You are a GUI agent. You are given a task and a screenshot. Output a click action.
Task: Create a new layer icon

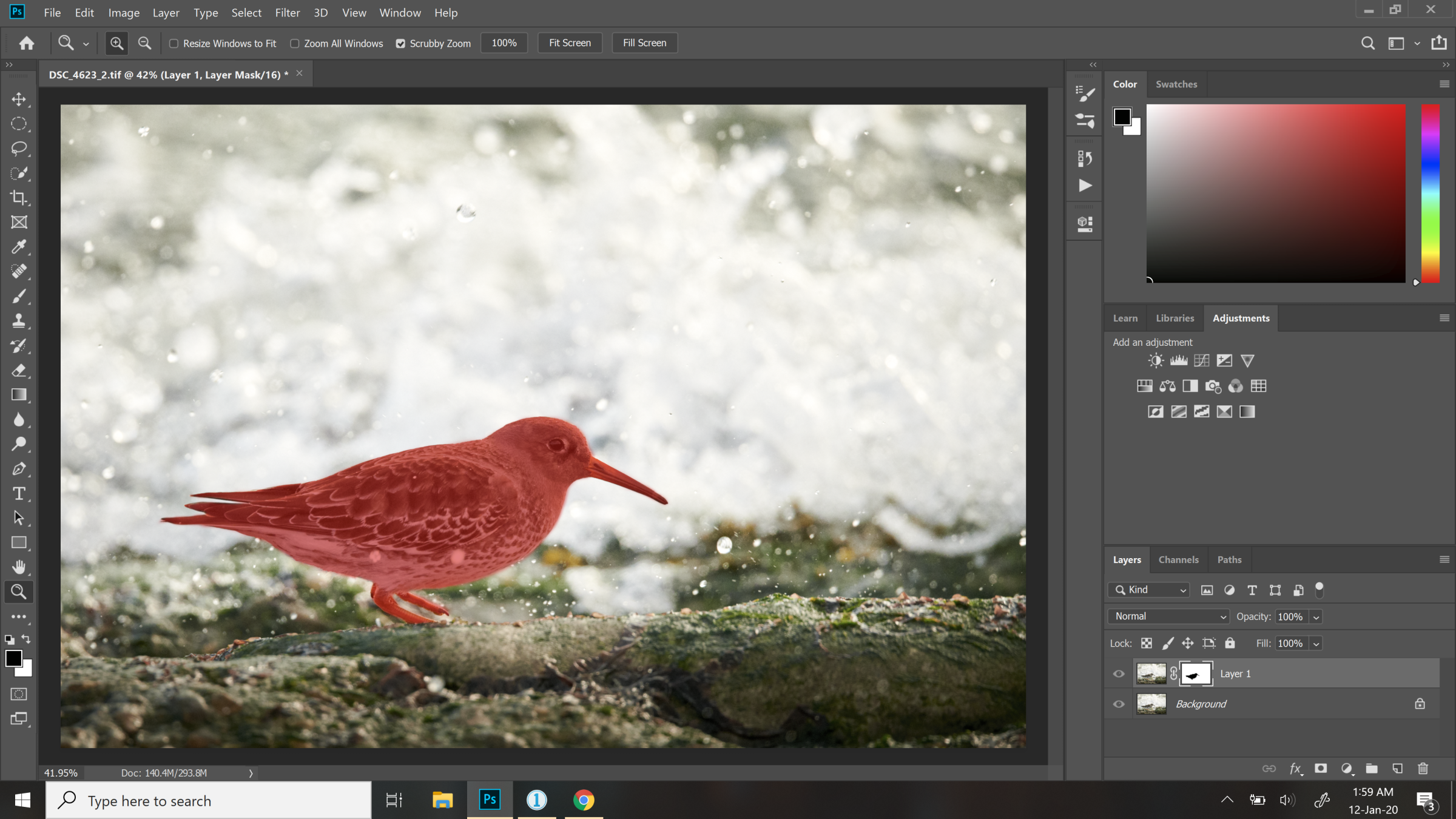[x=1398, y=769]
